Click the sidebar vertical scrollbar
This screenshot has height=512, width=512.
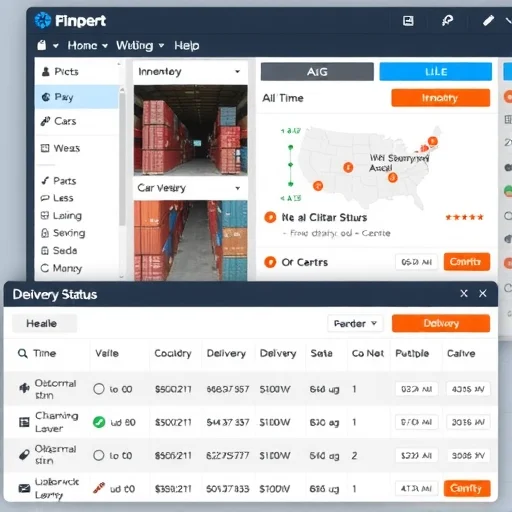[x=122, y=157]
